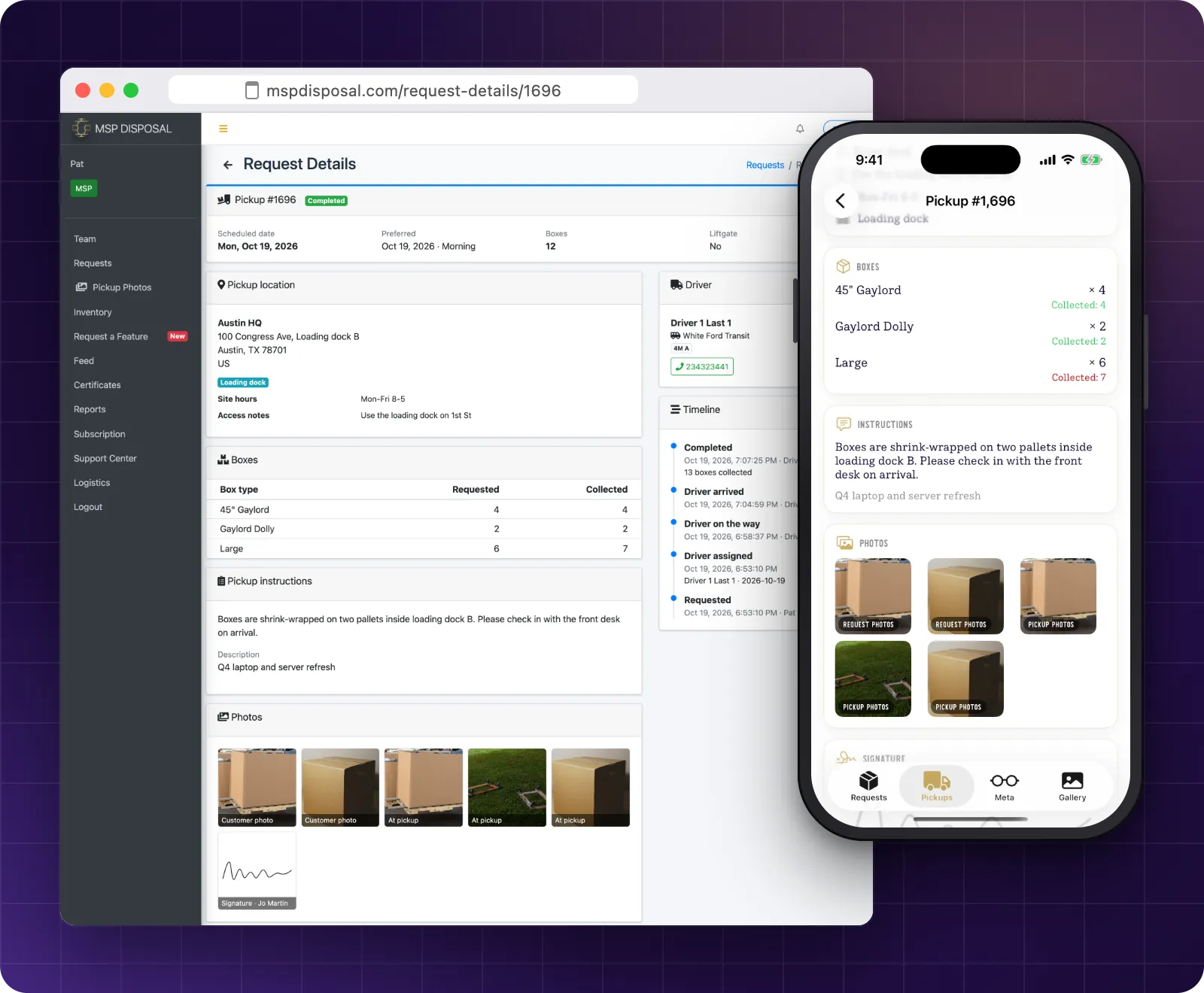The width and height of the screenshot is (1204, 993).
Task: Open the notifications bell icon
Action: coord(800,129)
